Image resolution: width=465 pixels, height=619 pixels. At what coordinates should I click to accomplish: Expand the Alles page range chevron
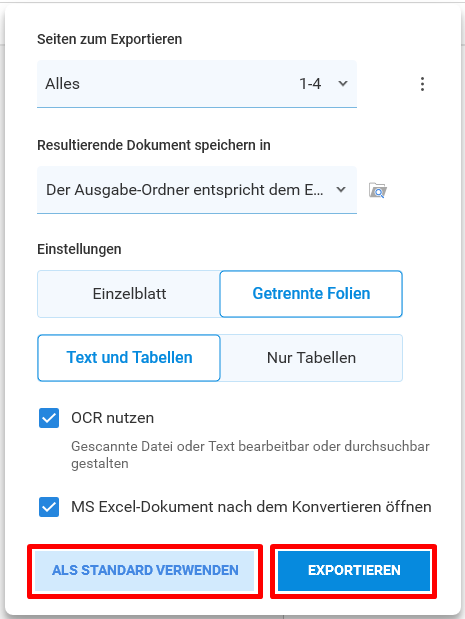[343, 84]
